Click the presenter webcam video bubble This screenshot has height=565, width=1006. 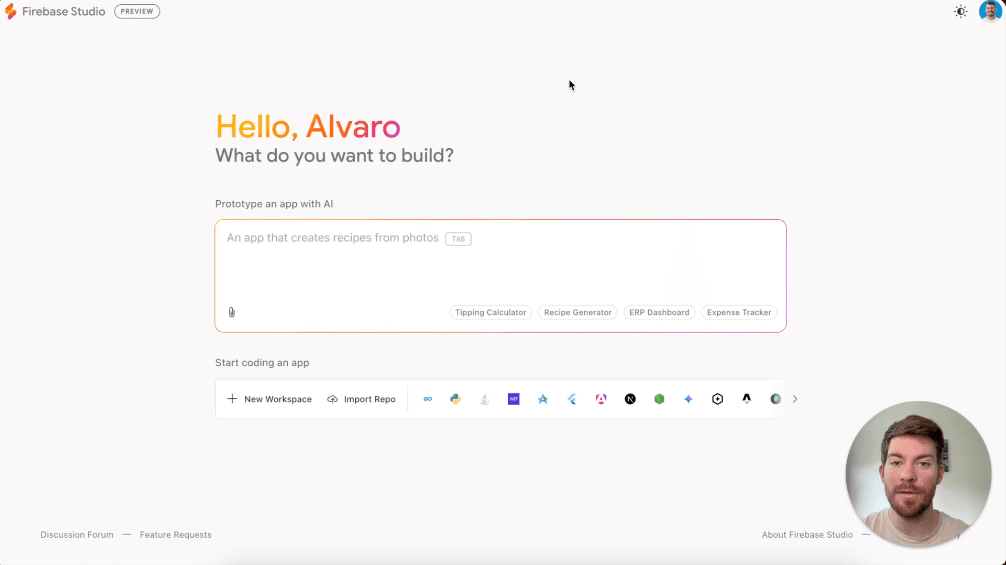point(918,474)
